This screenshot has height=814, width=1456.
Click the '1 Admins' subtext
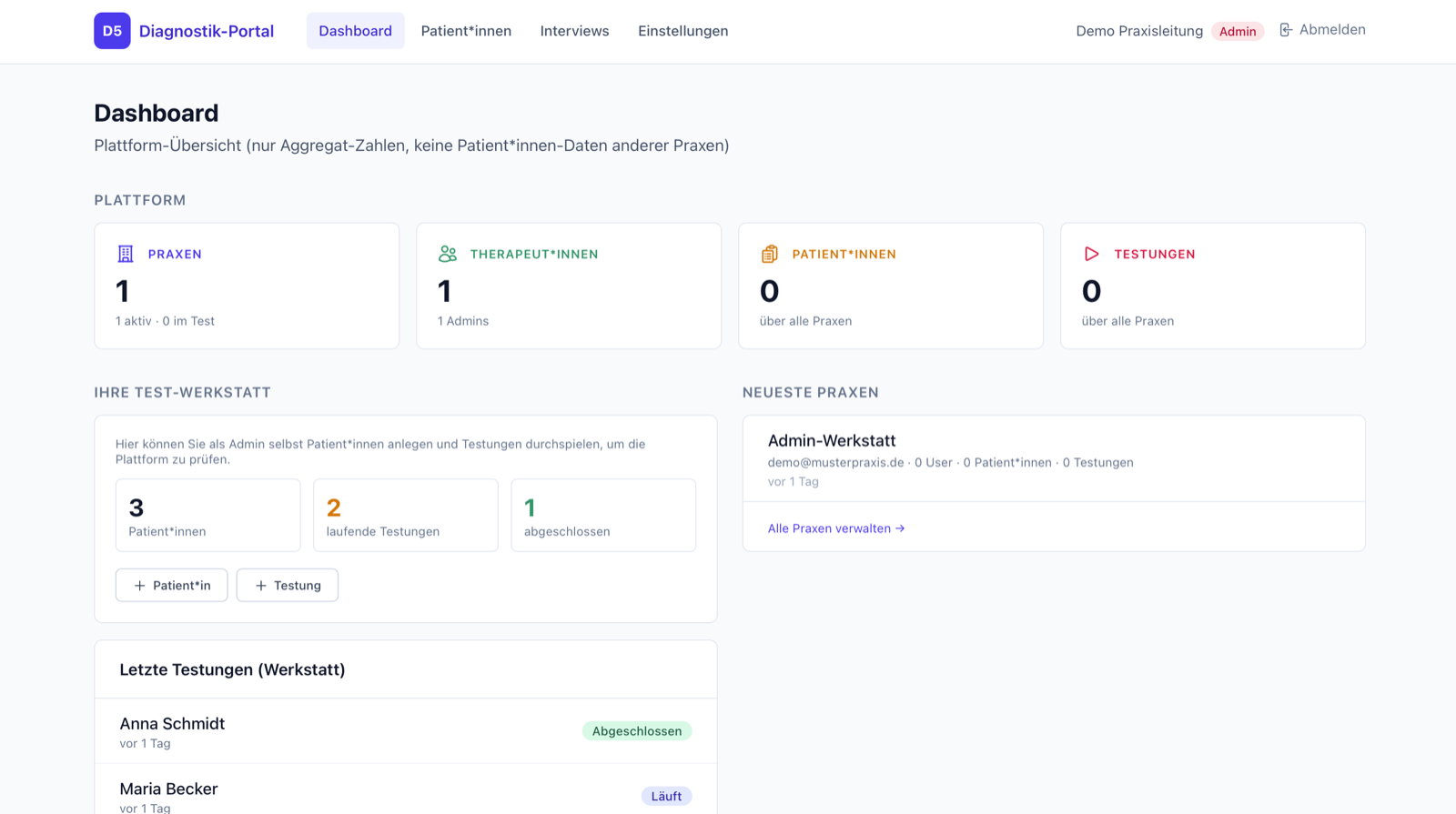point(463,321)
